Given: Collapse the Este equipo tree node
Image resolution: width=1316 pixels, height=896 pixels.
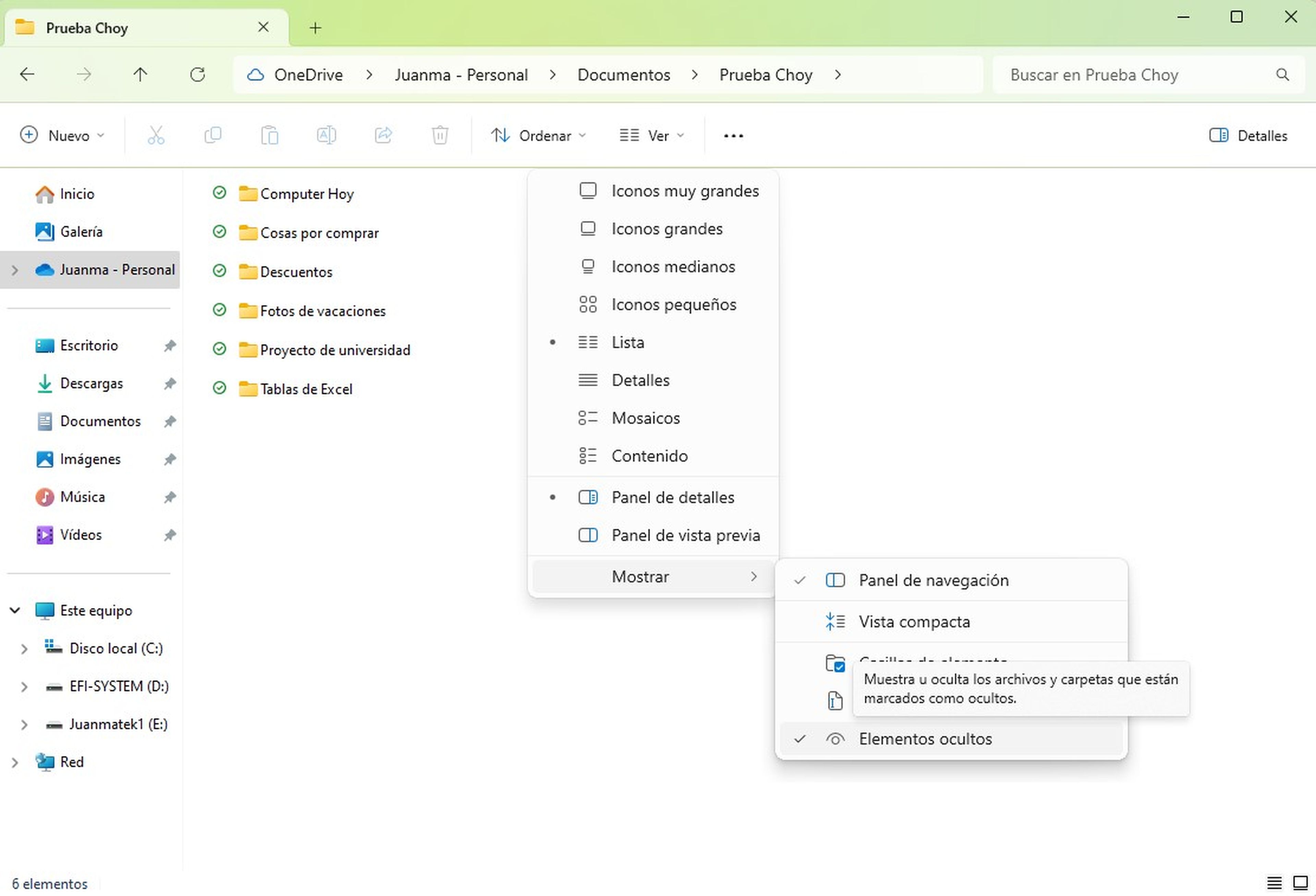Looking at the screenshot, I should point(15,610).
